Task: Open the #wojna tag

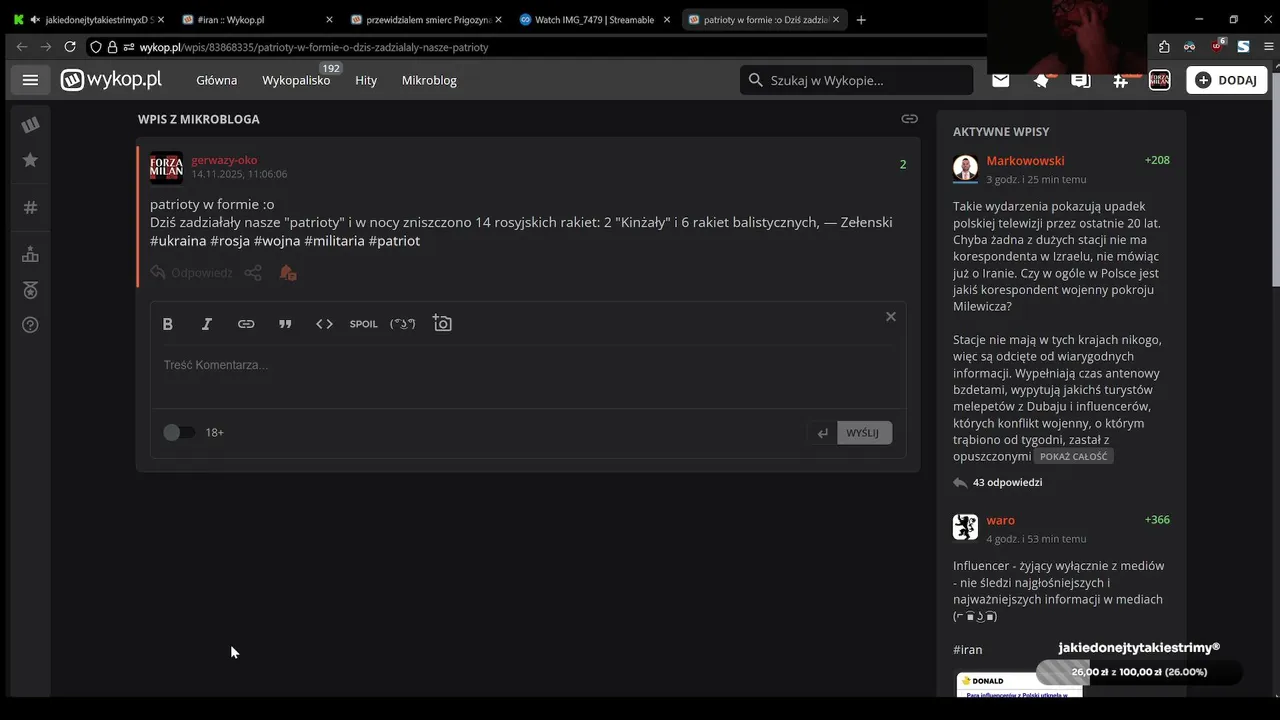Action: point(277,241)
